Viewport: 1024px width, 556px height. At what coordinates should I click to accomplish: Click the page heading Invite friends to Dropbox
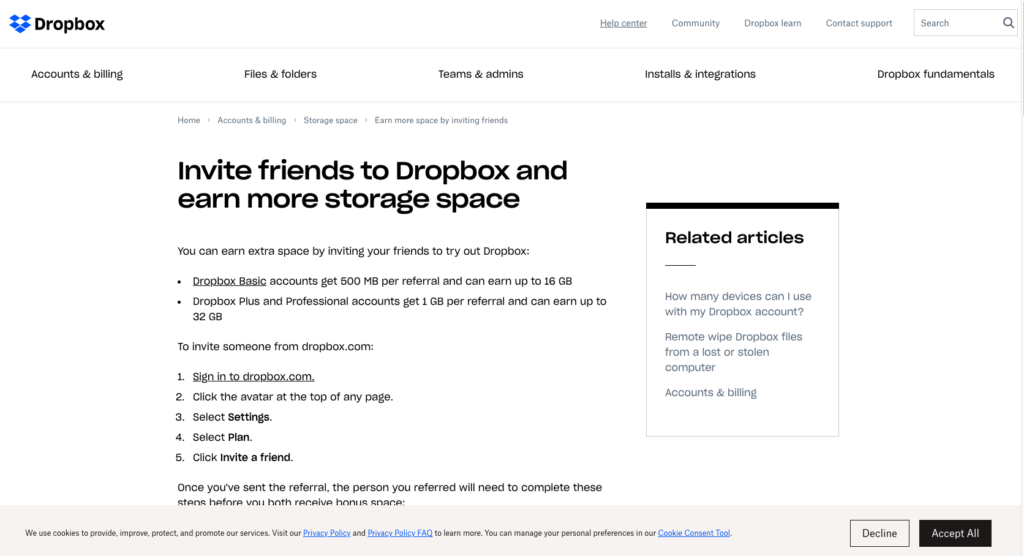pos(372,184)
